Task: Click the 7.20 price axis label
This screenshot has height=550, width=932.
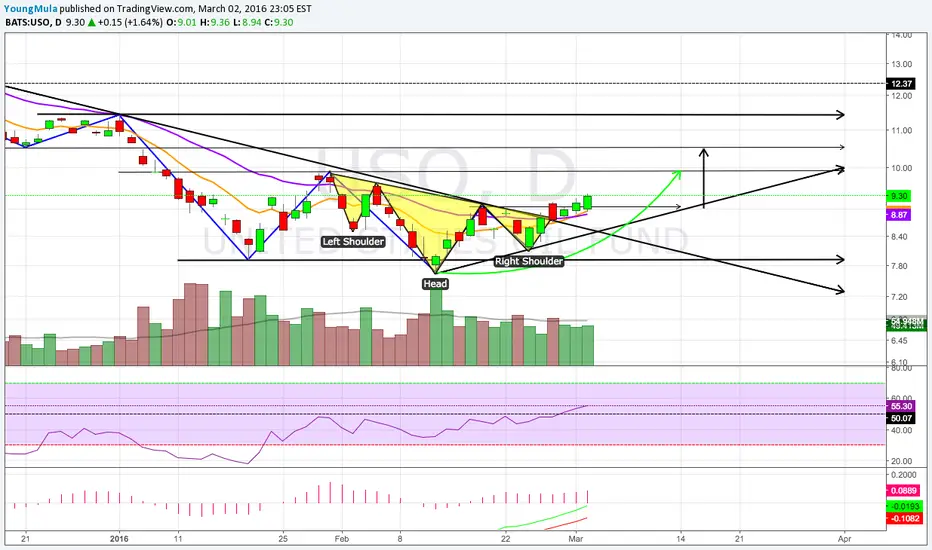Action: [x=899, y=297]
